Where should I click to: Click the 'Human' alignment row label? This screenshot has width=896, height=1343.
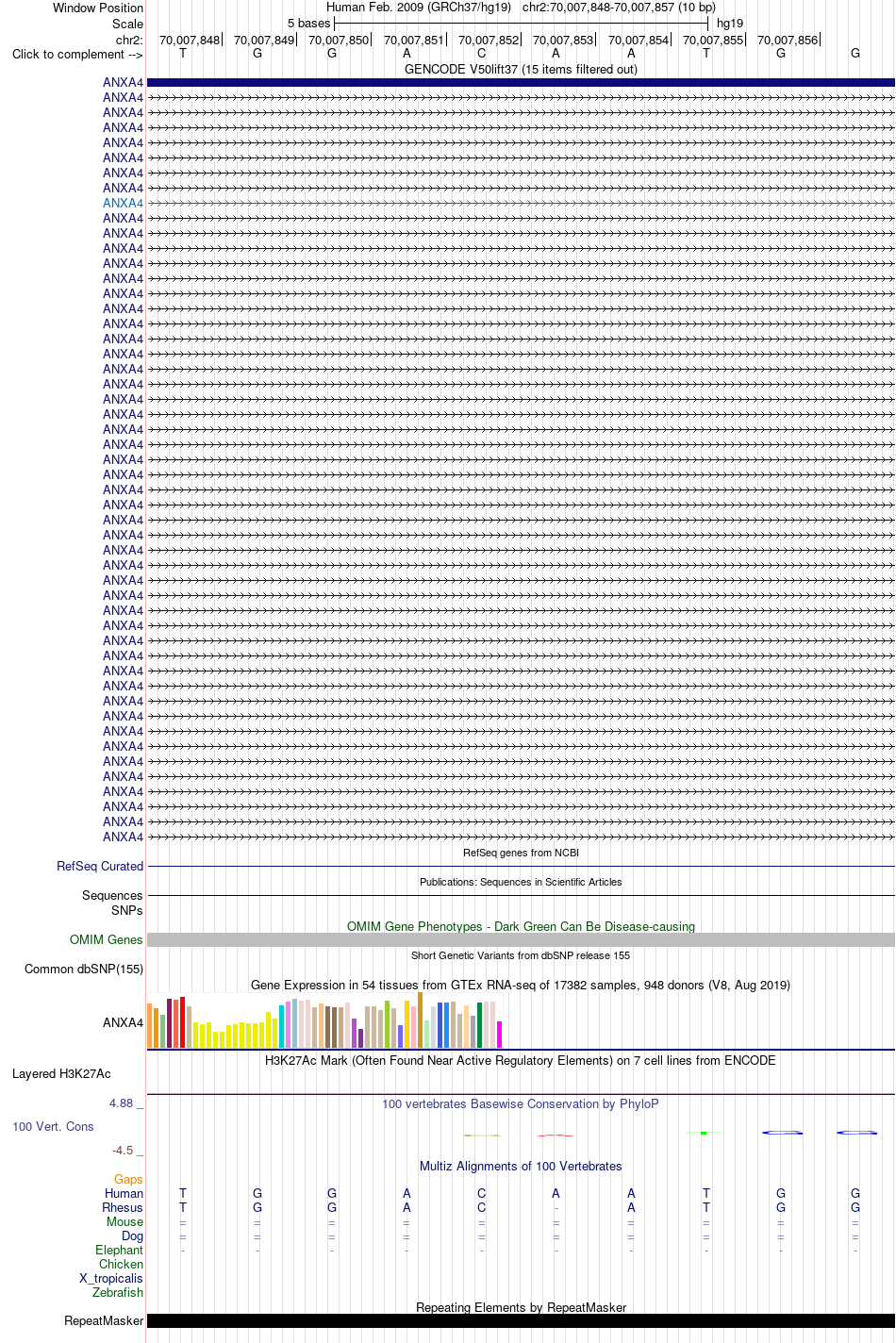124,1193
